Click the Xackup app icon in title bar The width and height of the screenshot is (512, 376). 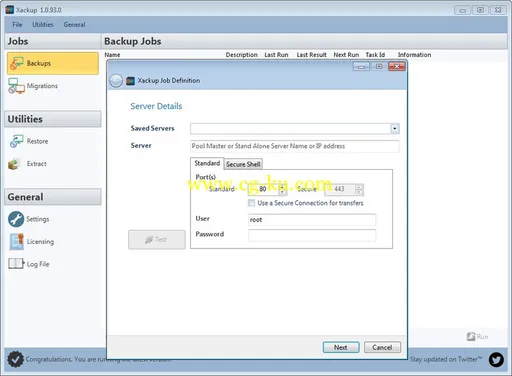9,10
